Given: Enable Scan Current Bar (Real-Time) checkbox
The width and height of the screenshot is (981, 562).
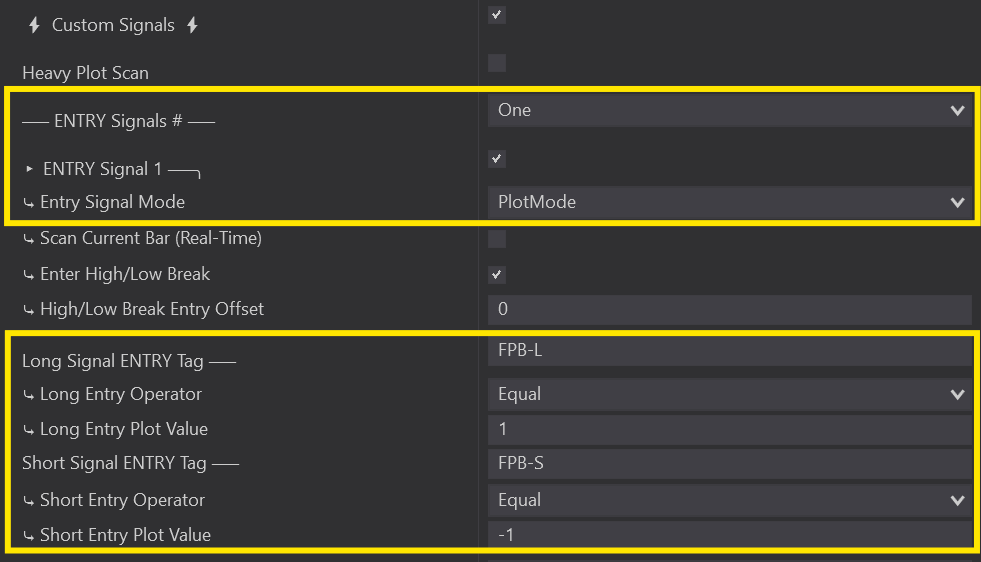Looking at the screenshot, I should pos(497,239).
